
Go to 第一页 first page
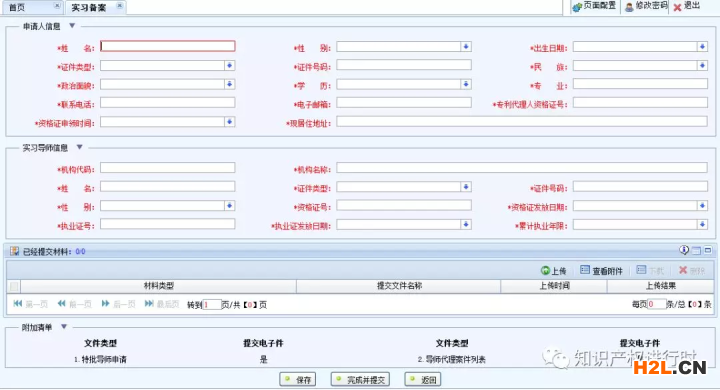30,304
